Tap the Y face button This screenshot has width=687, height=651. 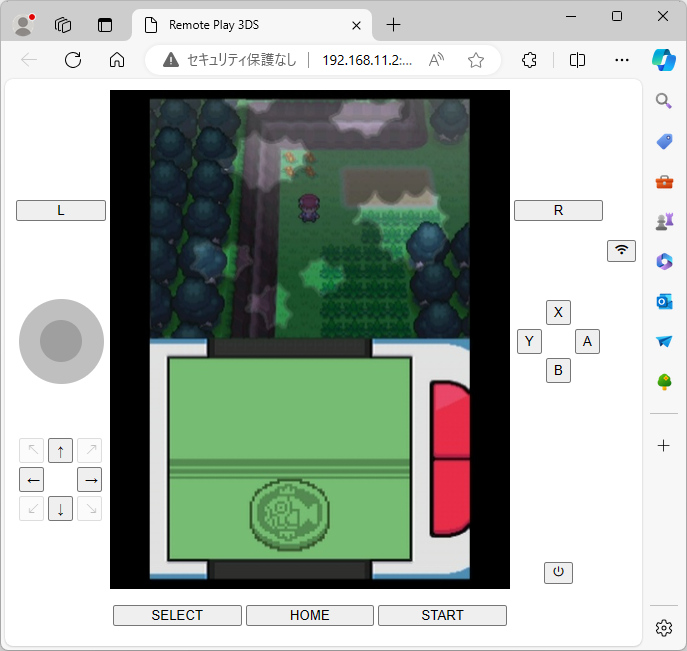[529, 341]
